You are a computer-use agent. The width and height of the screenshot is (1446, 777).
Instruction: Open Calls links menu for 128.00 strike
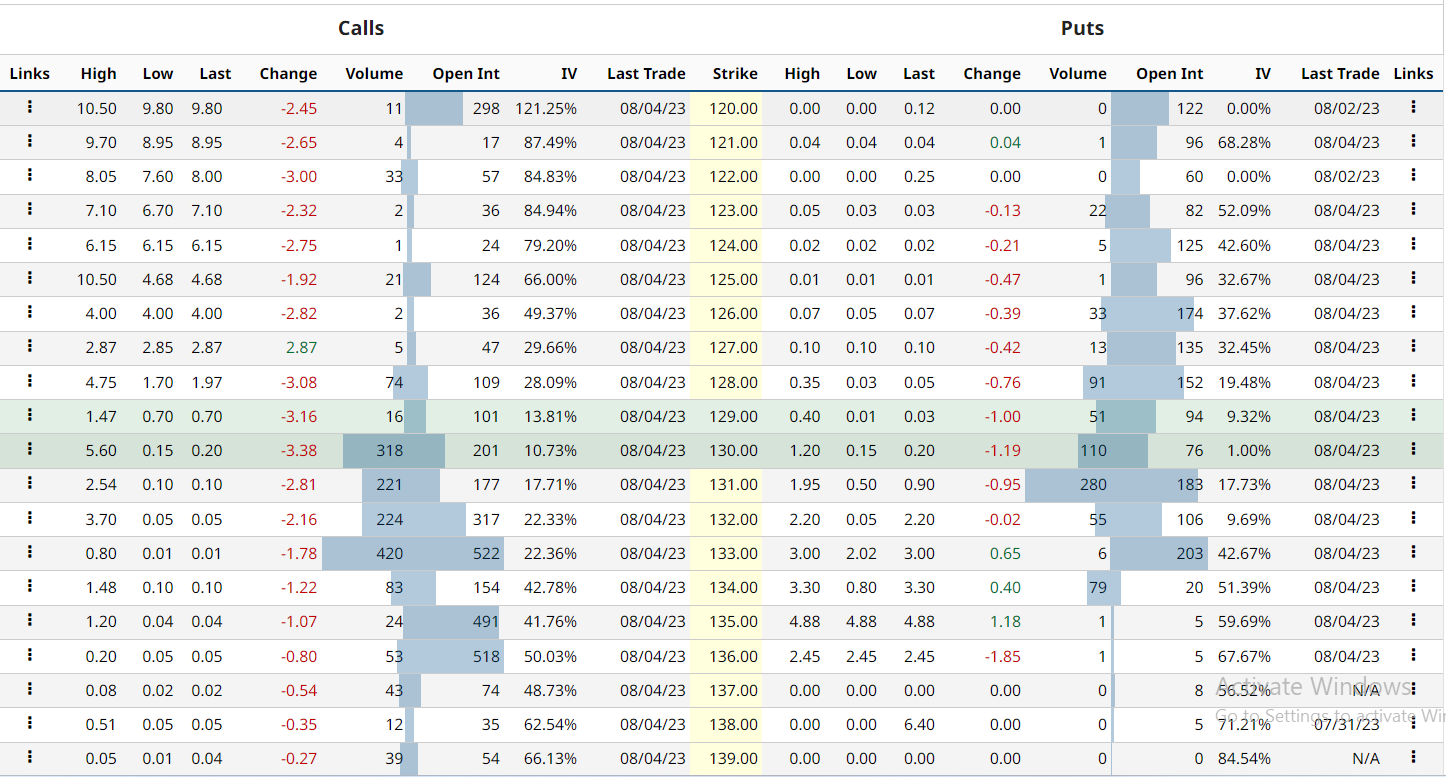[30, 381]
